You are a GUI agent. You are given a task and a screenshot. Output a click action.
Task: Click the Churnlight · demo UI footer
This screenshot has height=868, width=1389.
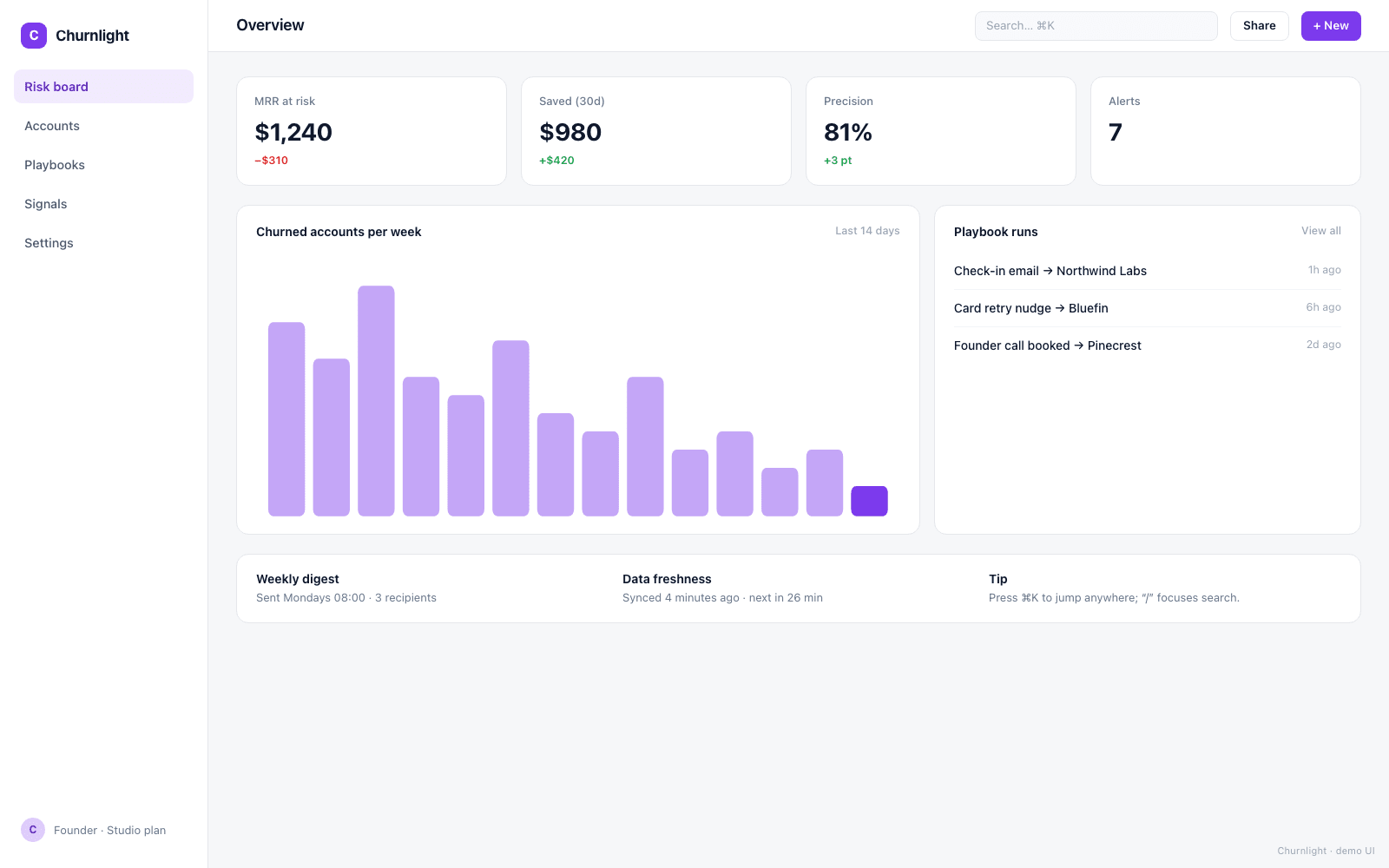coord(1326,851)
